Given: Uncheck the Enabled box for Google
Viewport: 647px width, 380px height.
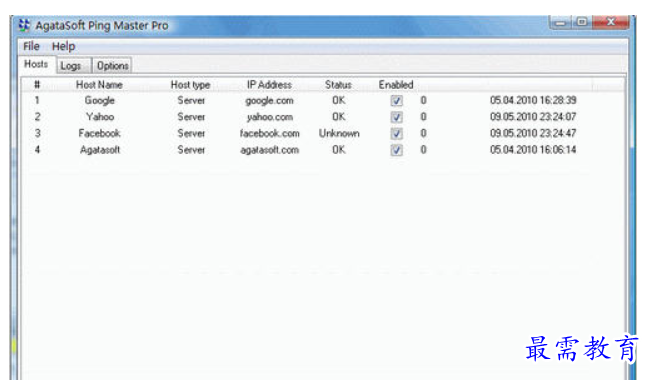Looking at the screenshot, I should pos(397,100).
